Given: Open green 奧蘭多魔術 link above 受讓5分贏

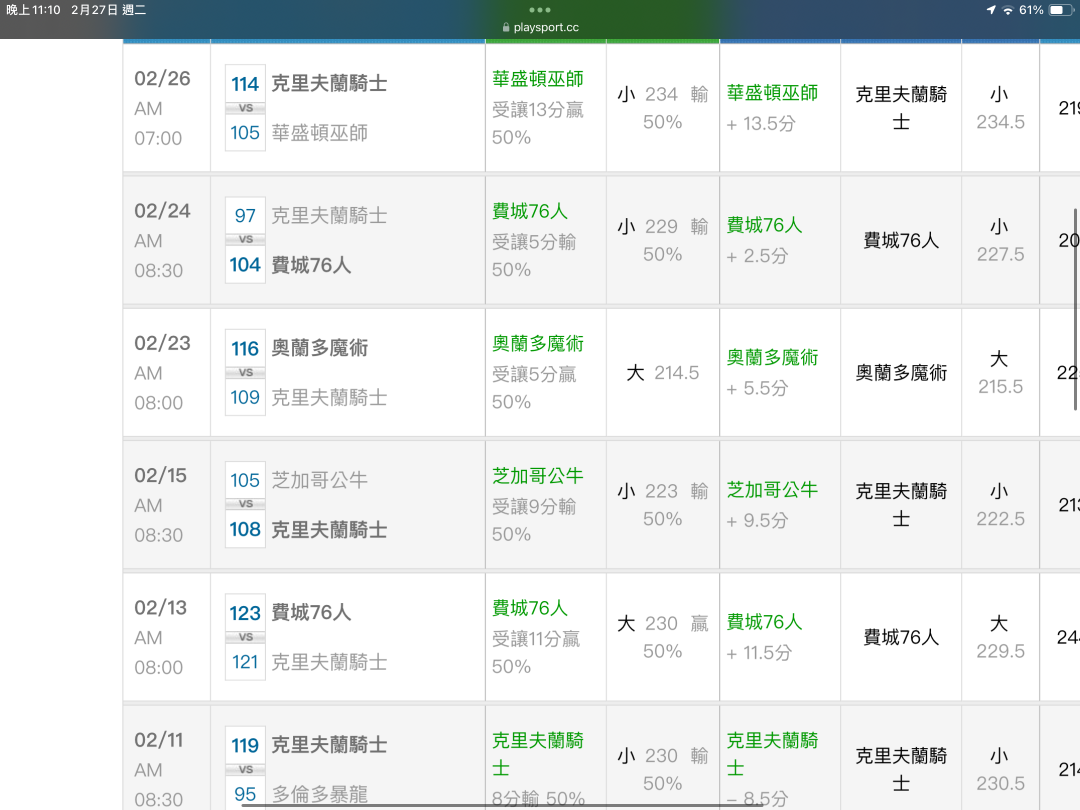Looking at the screenshot, I should [538, 344].
